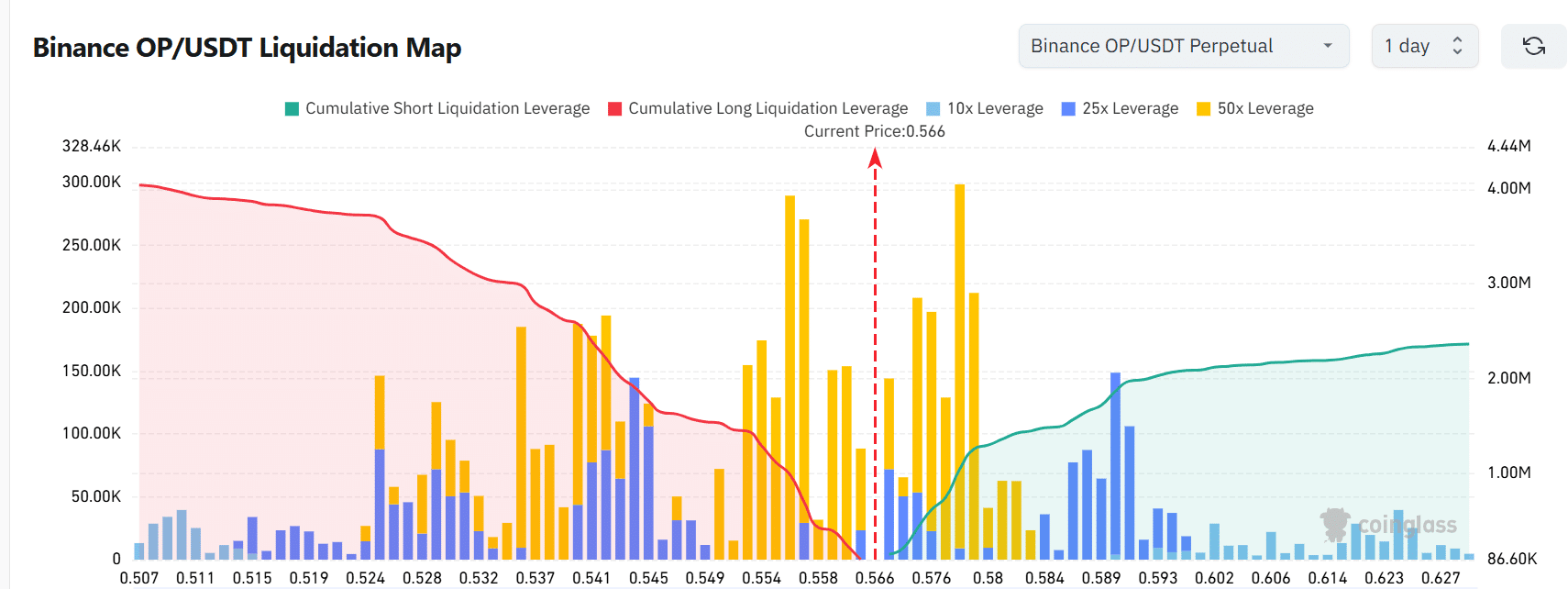
Task: Click the coinglass watermark logo
Action: click(1389, 525)
